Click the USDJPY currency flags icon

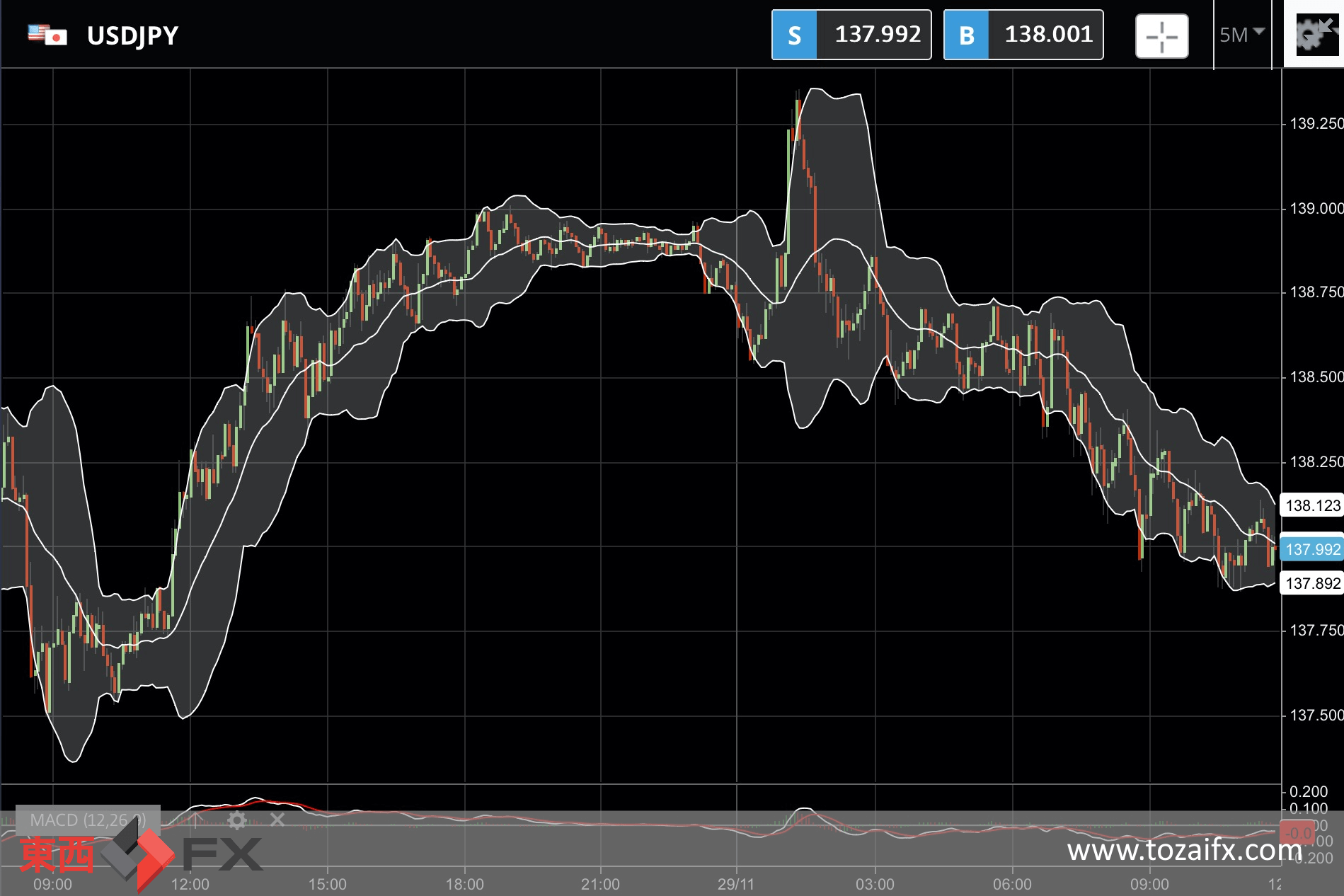click(47, 35)
